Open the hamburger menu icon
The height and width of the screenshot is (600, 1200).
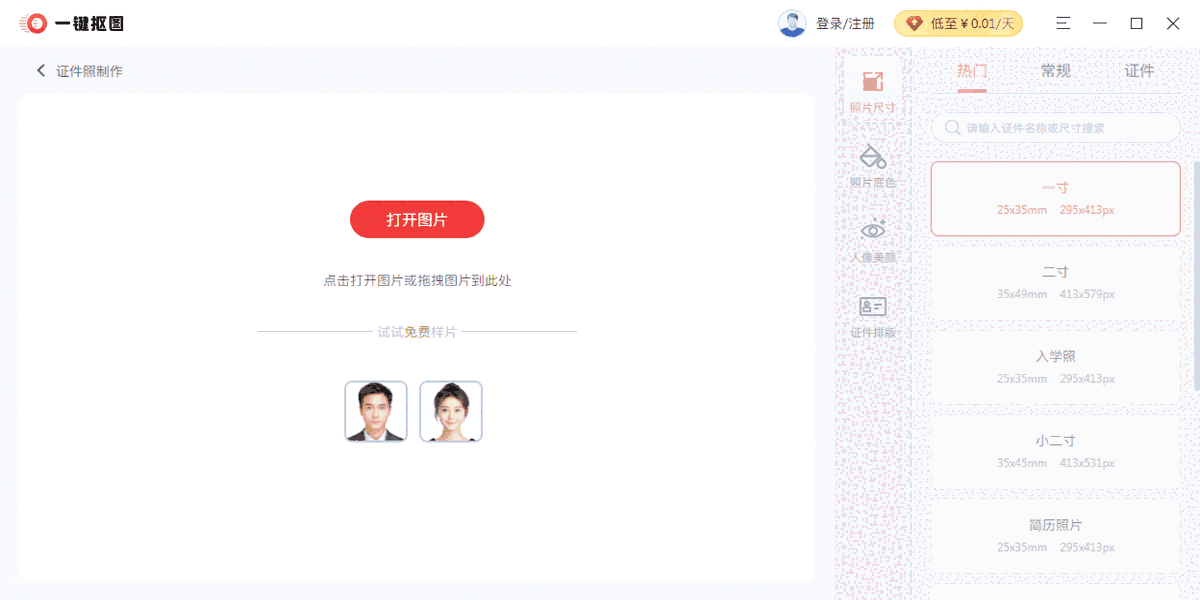tap(1063, 22)
